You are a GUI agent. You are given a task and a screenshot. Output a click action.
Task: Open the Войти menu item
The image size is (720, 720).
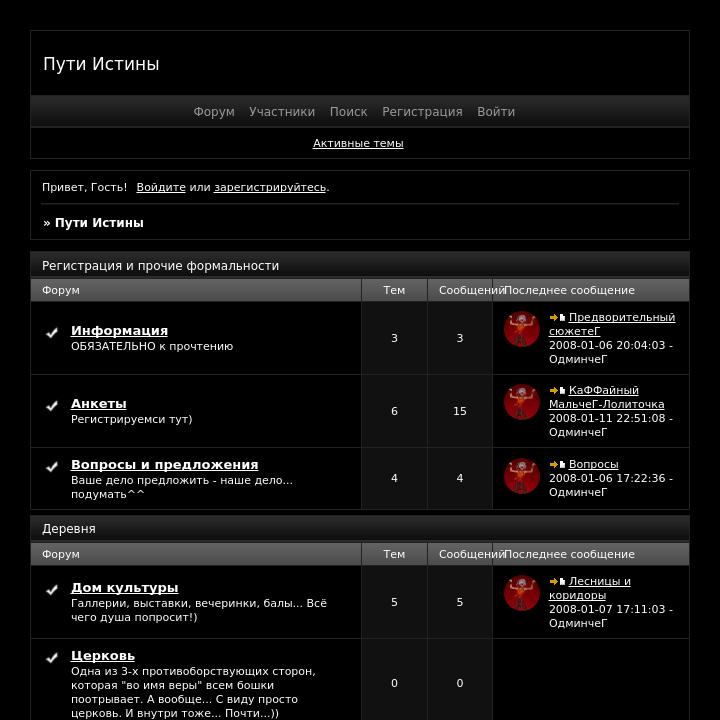click(496, 112)
